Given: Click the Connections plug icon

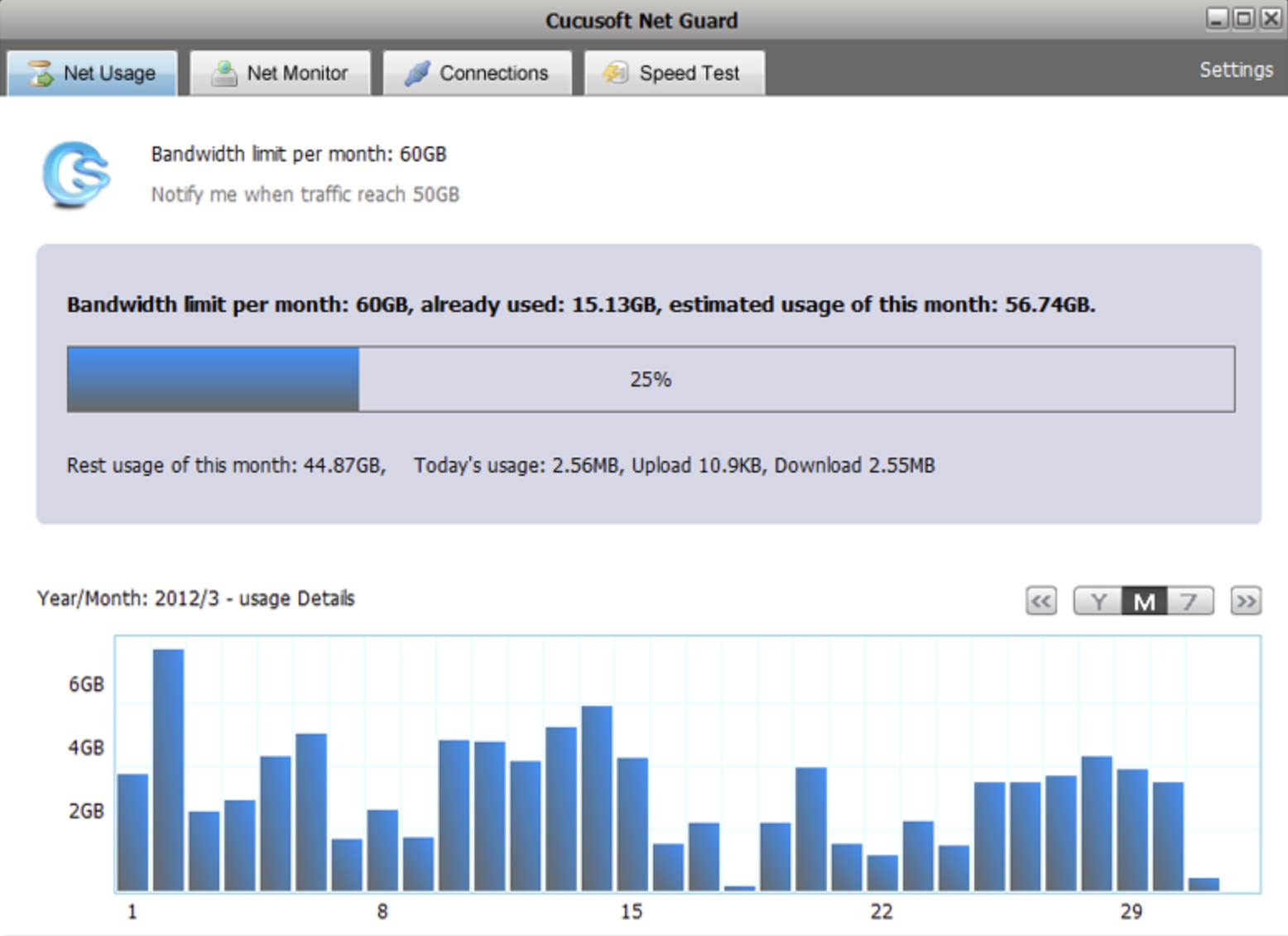Looking at the screenshot, I should [417, 72].
